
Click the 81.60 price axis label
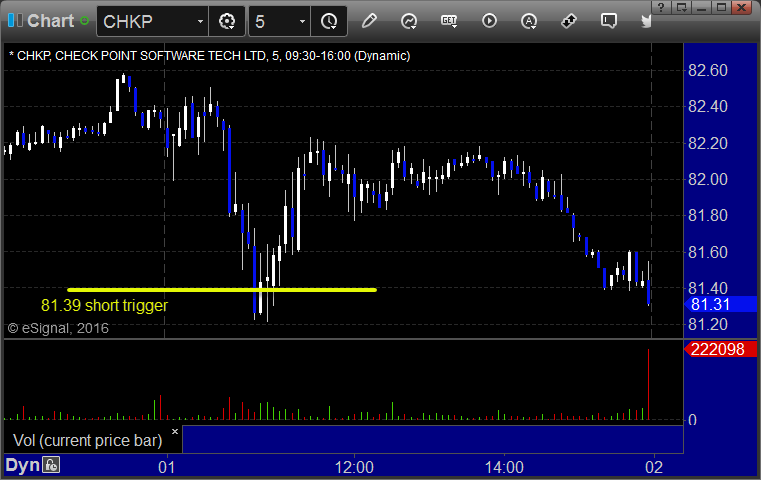[x=708, y=252]
